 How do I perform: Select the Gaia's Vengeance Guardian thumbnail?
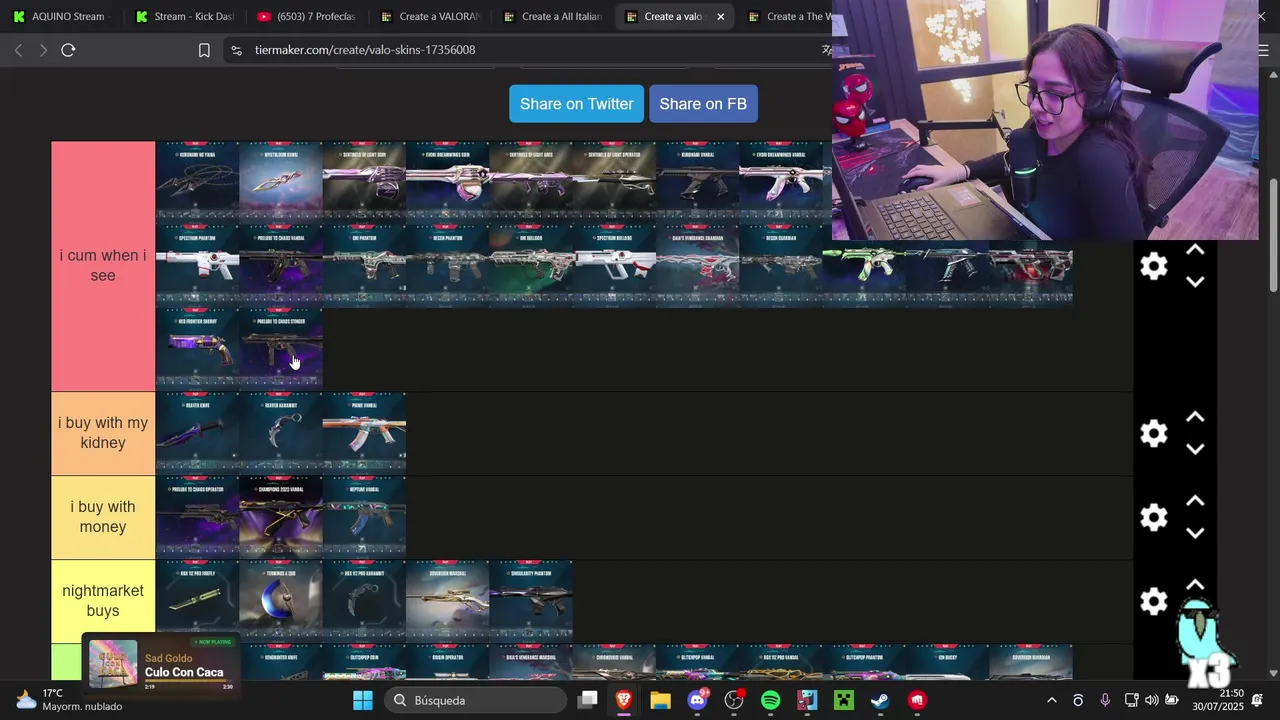[697, 265]
